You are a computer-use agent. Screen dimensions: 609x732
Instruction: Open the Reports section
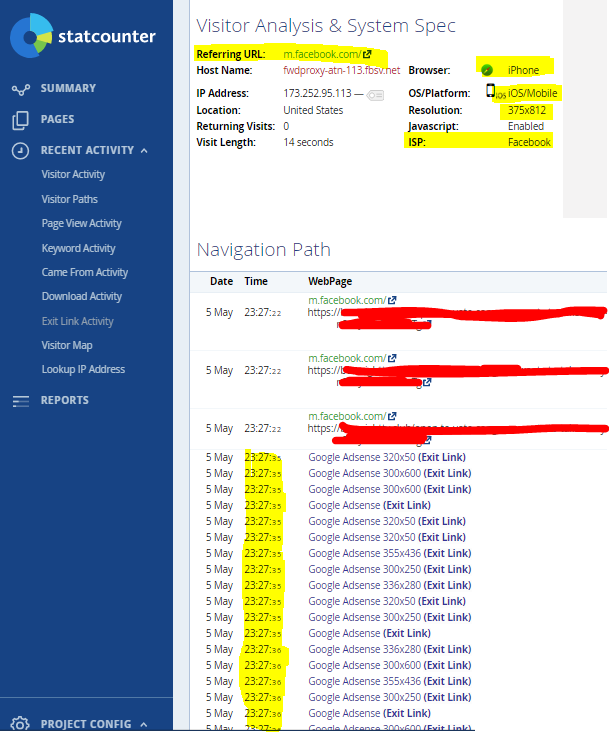click(x=64, y=400)
